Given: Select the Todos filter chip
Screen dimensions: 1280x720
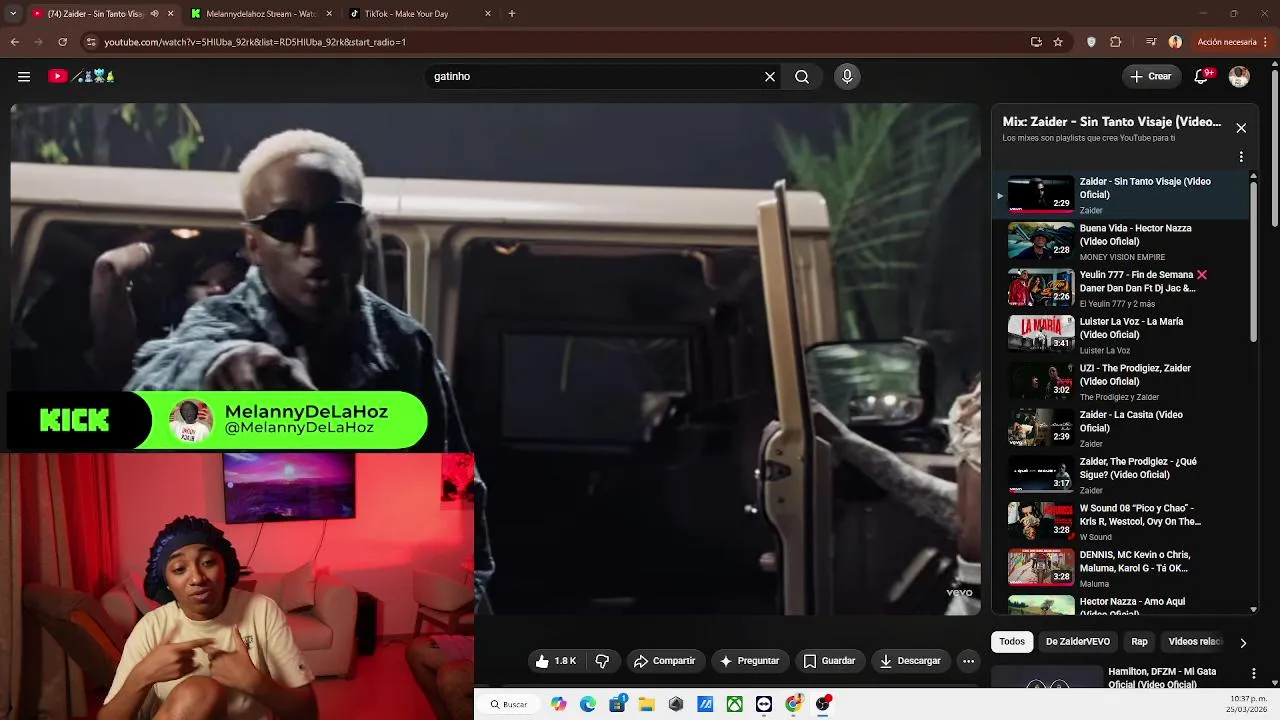Looking at the screenshot, I should point(1012,642).
